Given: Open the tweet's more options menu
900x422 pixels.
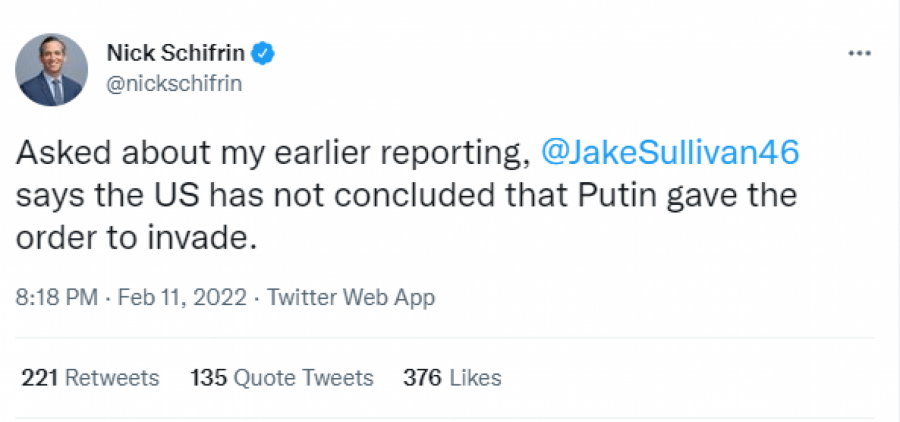Looking at the screenshot, I should tap(858, 54).
